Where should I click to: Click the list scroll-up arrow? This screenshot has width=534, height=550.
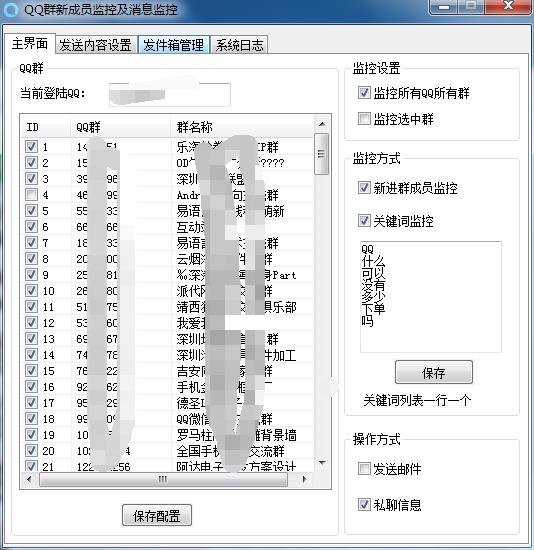pyautogui.click(x=322, y=124)
